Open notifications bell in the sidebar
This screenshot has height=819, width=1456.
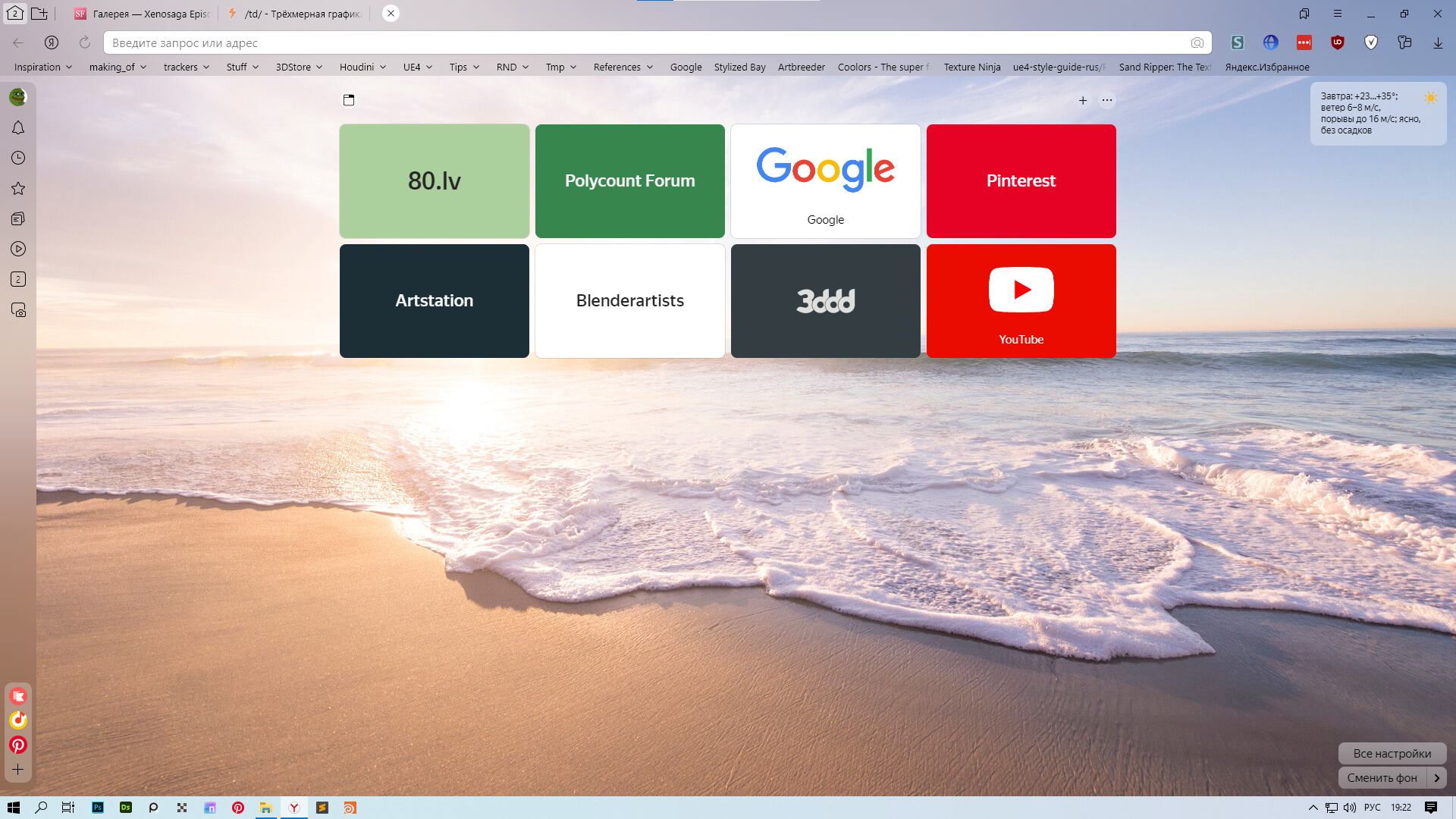tap(18, 128)
